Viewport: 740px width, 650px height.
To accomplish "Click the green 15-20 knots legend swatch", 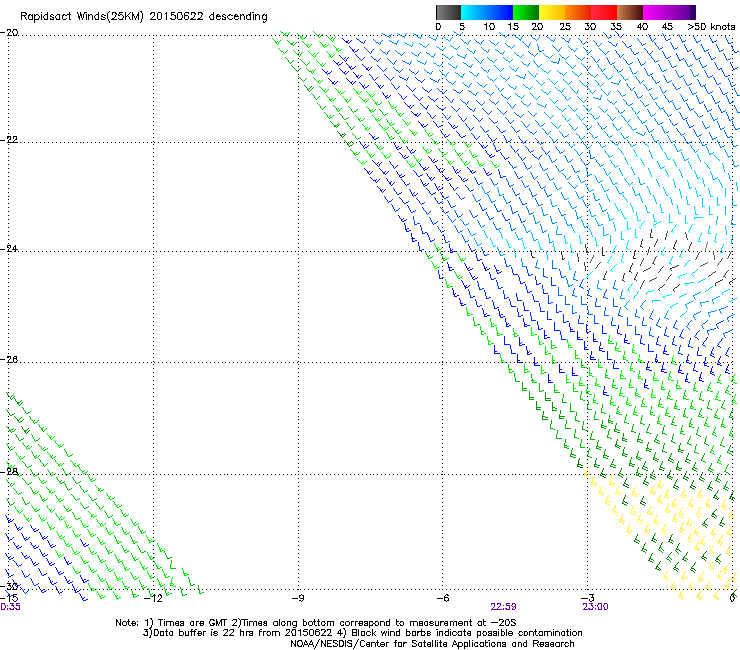I will (x=526, y=12).
